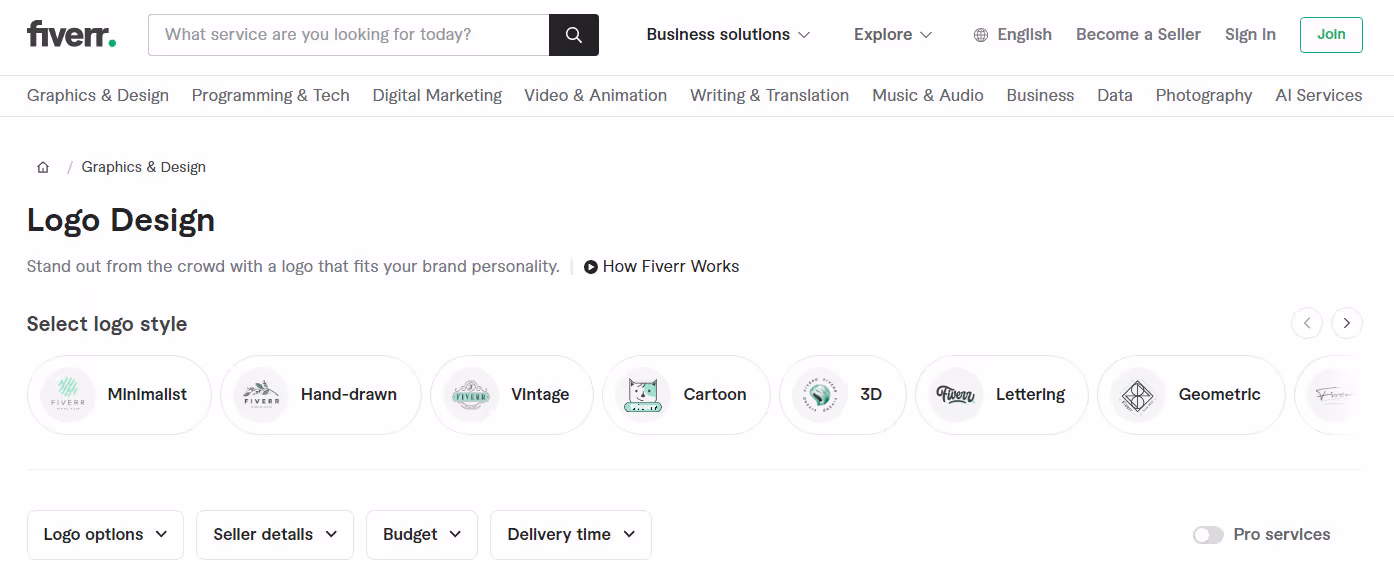Screen dimensions: 1394x582
Task: Choose the Geometric style label
Action: pyautogui.click(x=1220, y=395)
